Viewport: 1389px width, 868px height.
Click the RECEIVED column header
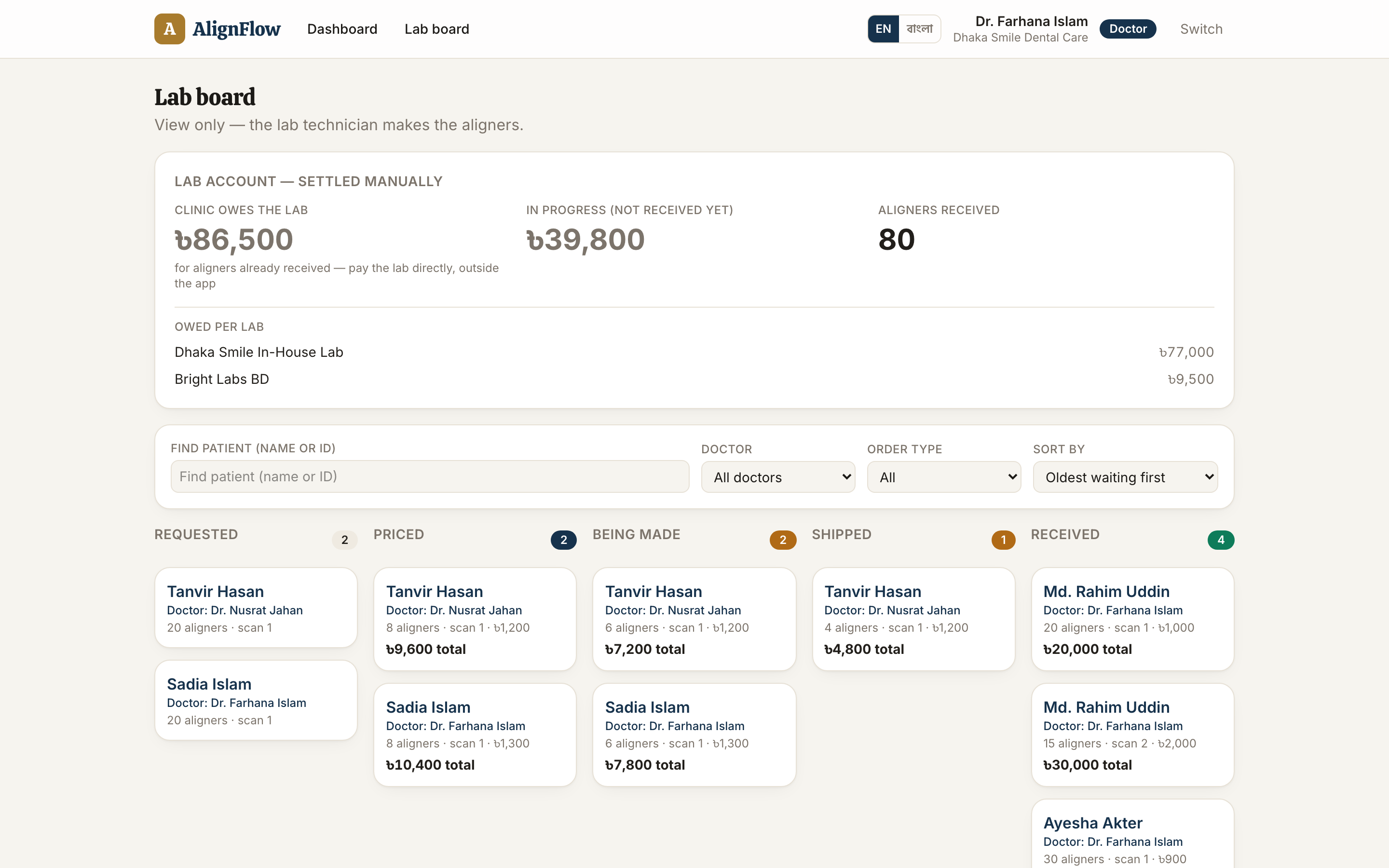[x=1065, y=534]
